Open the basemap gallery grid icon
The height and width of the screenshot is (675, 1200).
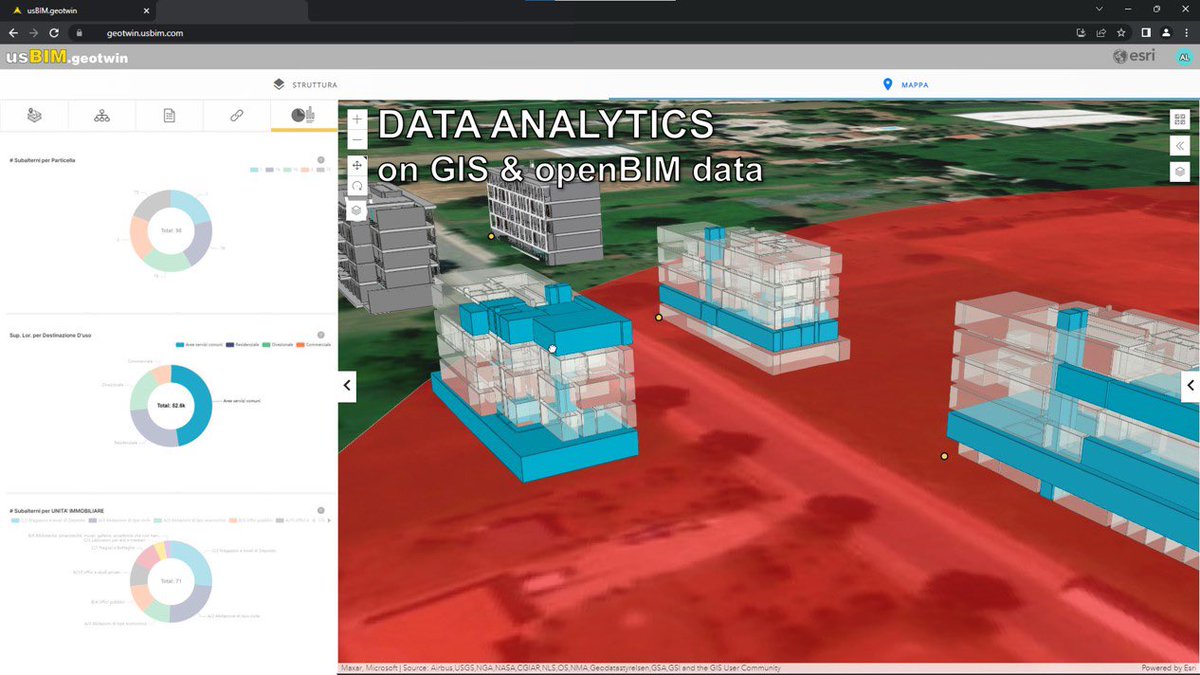tap(1181, 119)
